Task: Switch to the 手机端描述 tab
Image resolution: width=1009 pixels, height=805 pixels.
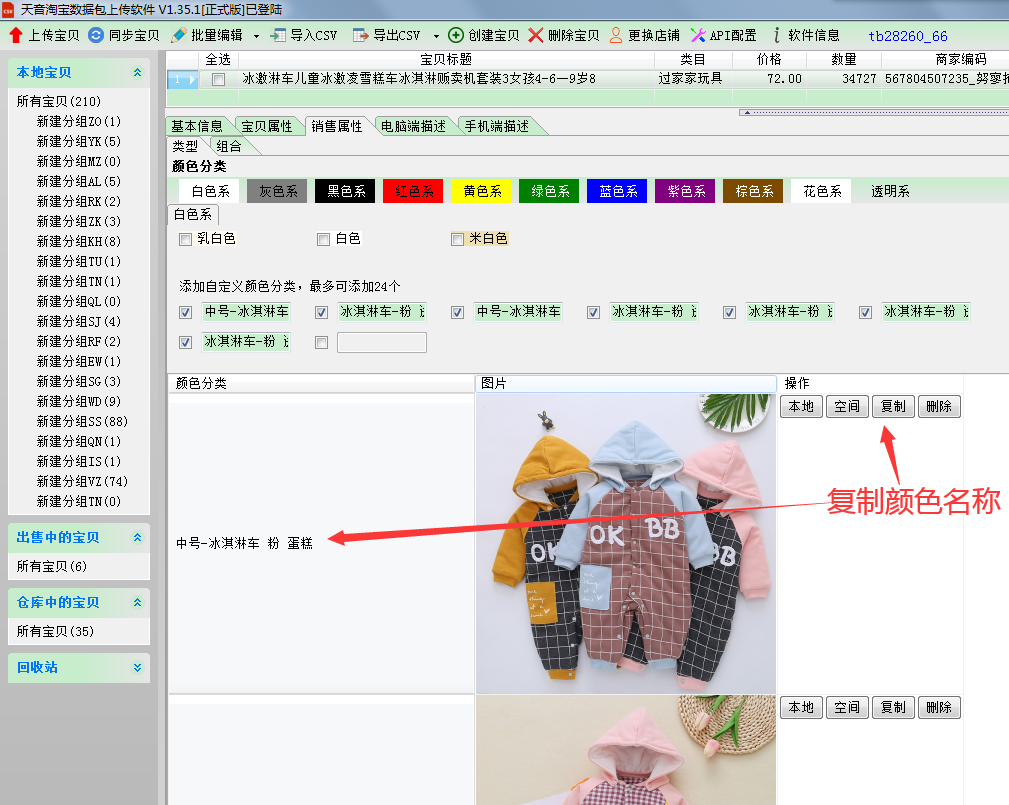Action: point(496,126)
